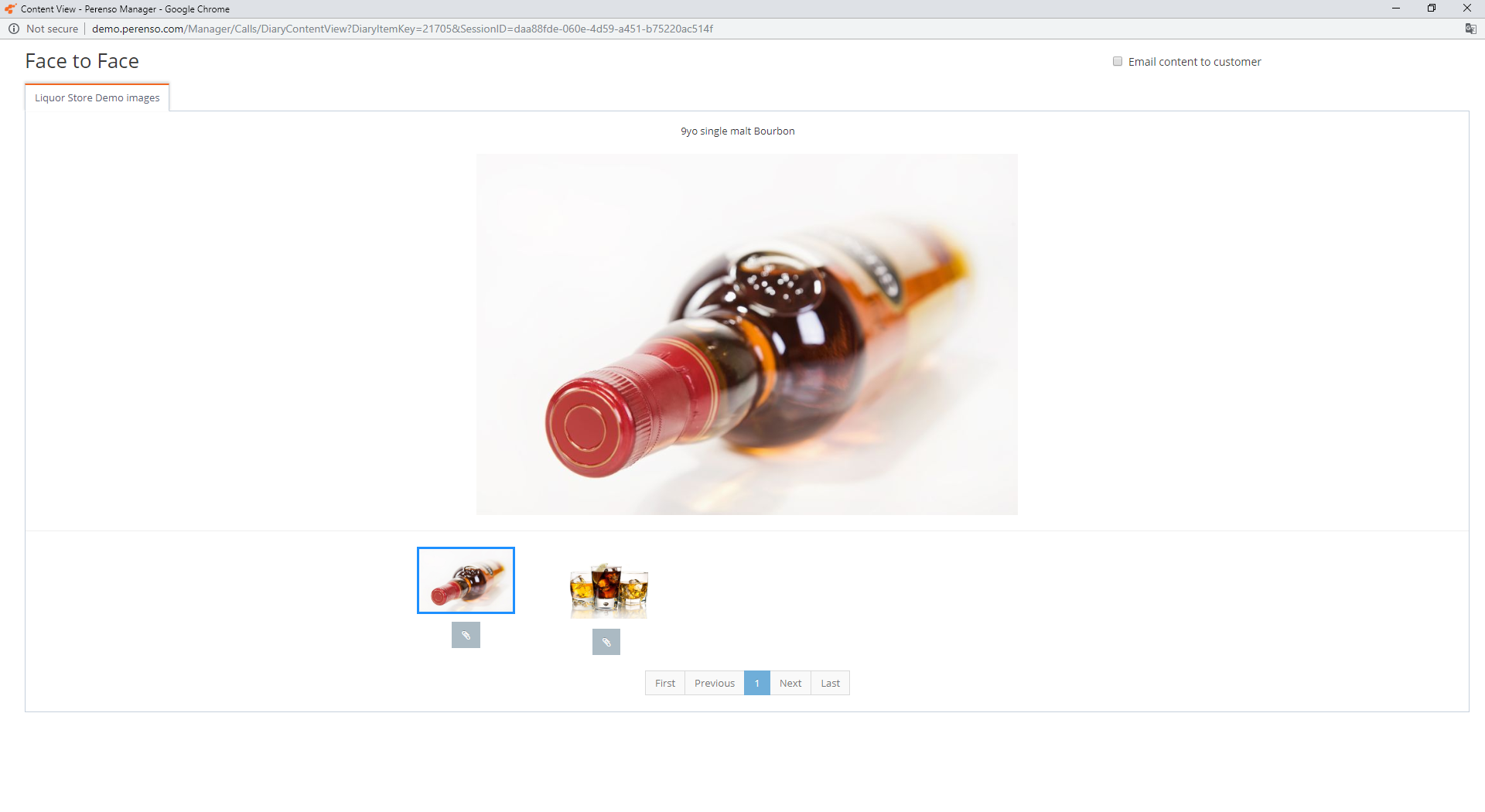Click the tag icon under whiskey glasses thumbnail
The image size is (1485, 812).
coord(606,642)
